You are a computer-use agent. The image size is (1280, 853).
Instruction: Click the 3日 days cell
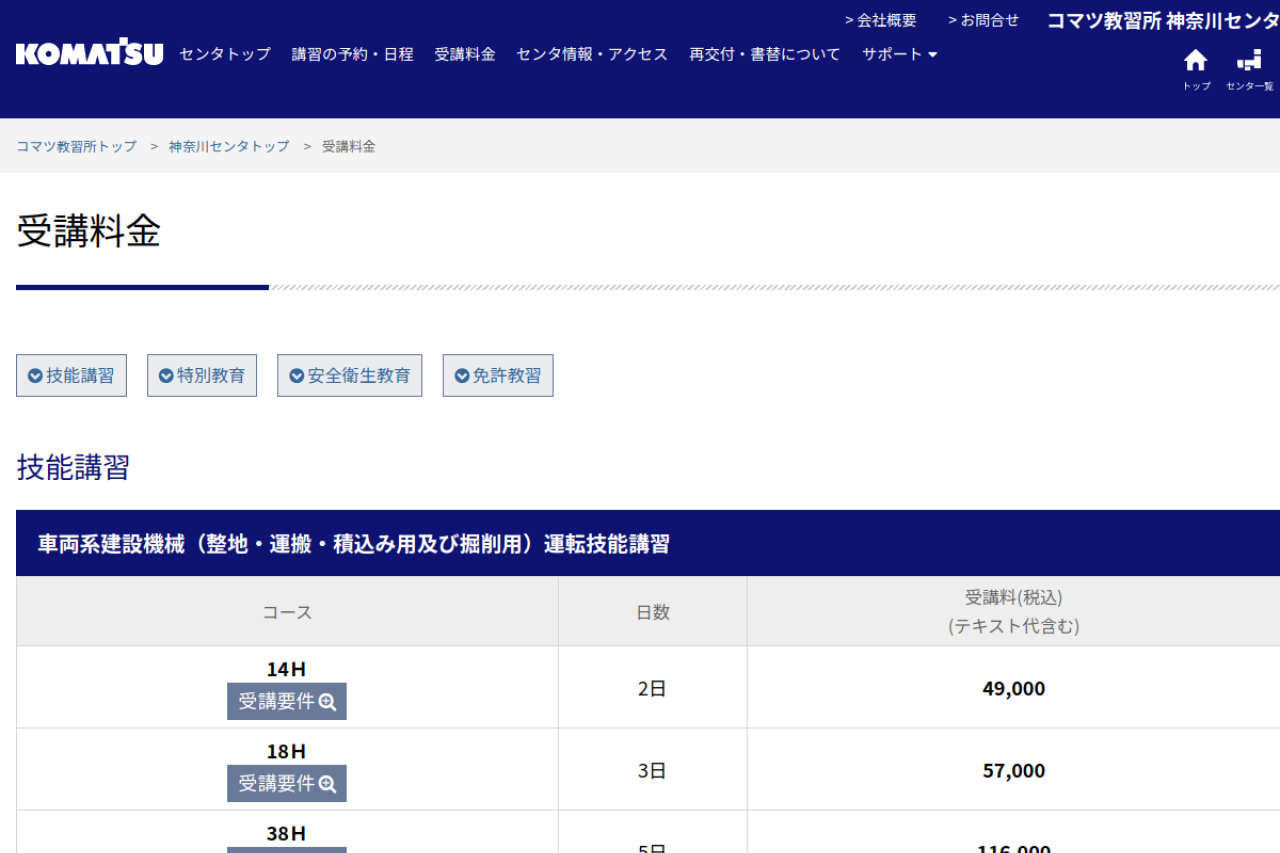coord(653,770)
